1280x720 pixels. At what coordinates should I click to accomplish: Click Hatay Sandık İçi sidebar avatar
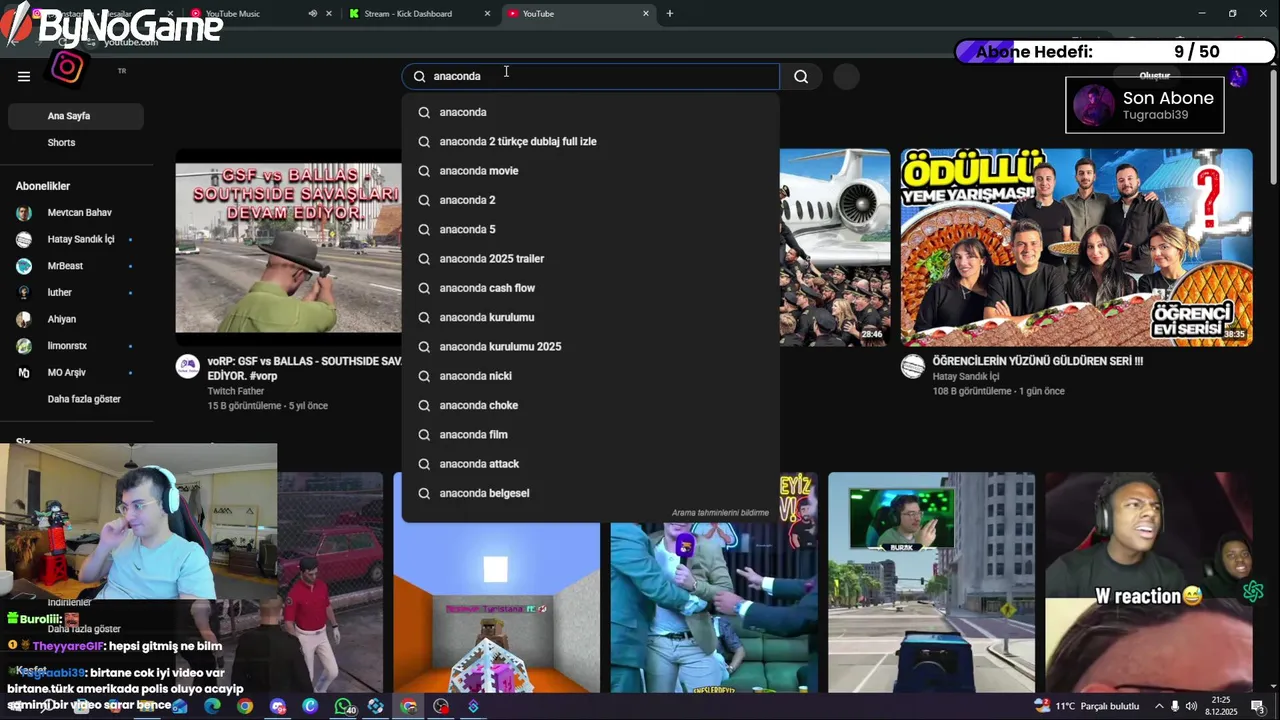tap(24, 240)
